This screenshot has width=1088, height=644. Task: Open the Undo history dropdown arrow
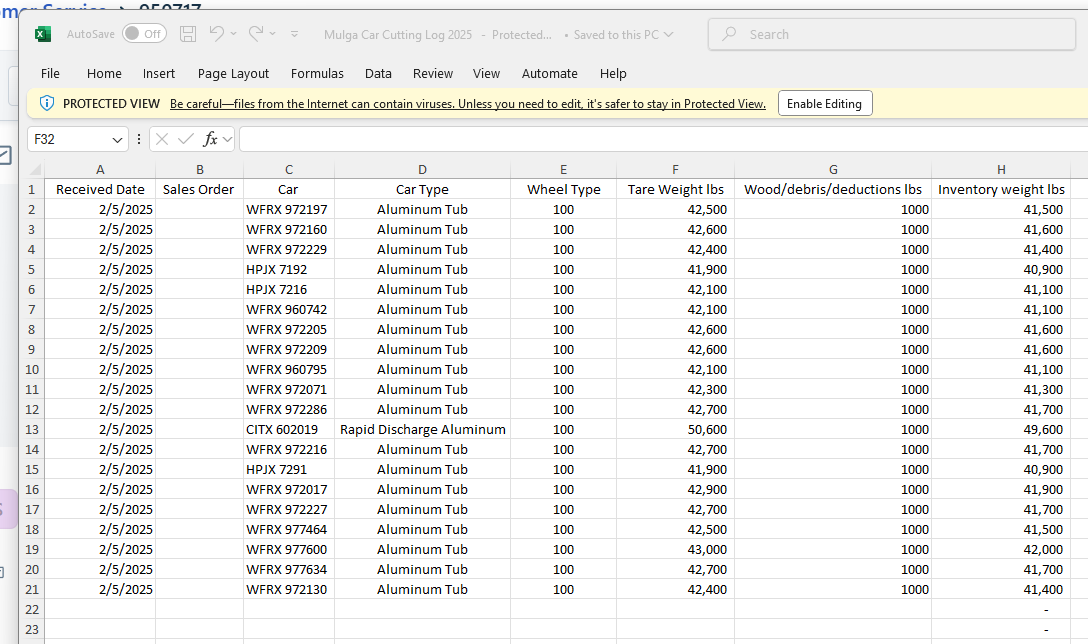click(x=233, y=33)
